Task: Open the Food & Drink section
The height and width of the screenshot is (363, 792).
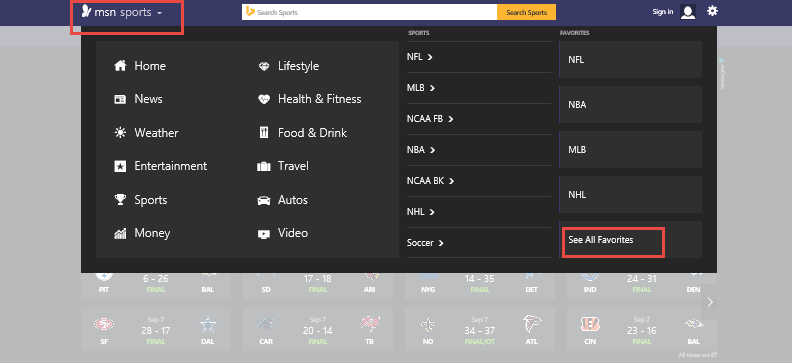Action: pos(312,133)
